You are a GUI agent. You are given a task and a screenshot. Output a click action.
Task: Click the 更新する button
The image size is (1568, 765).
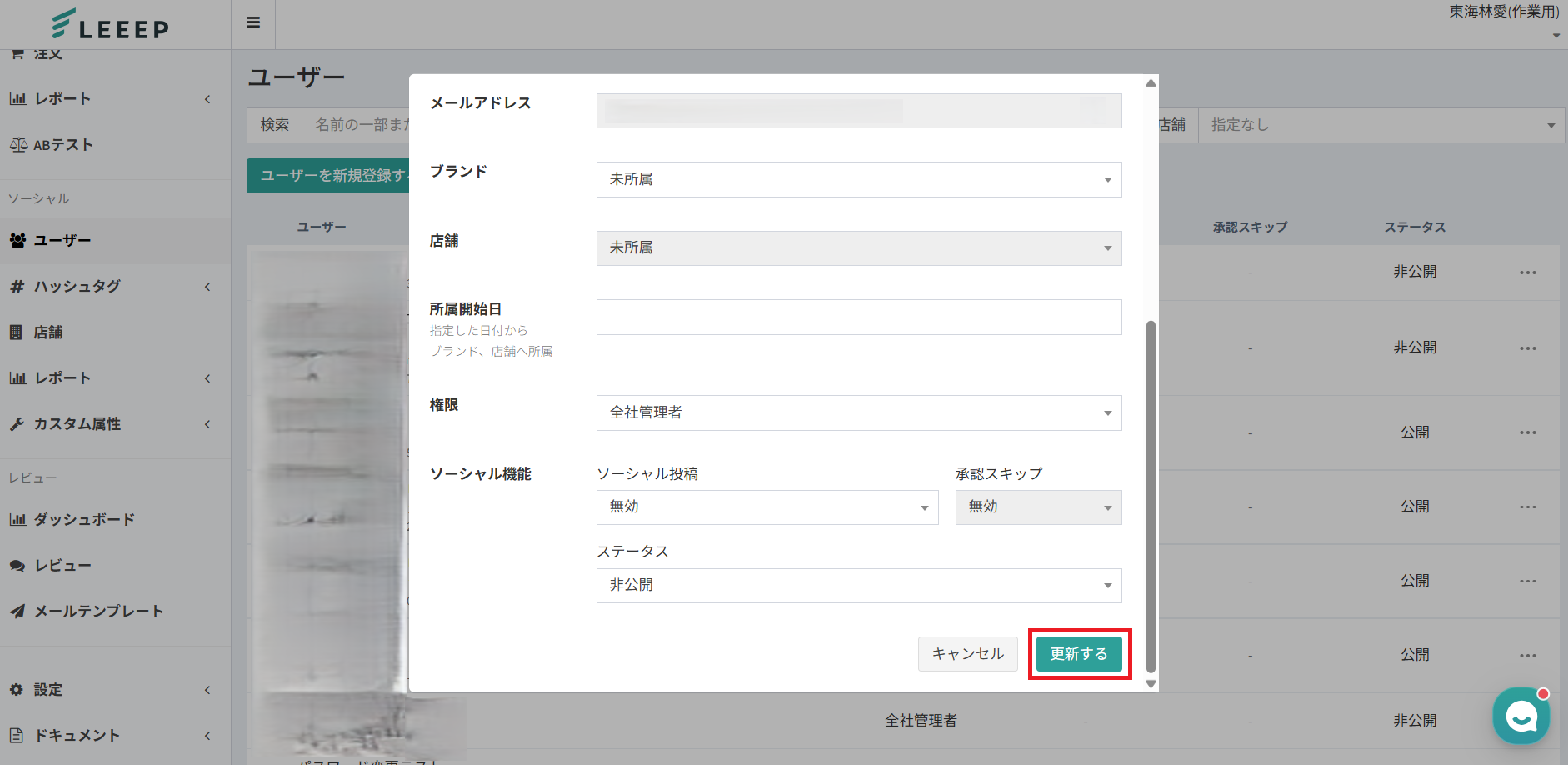[1079, 654]
